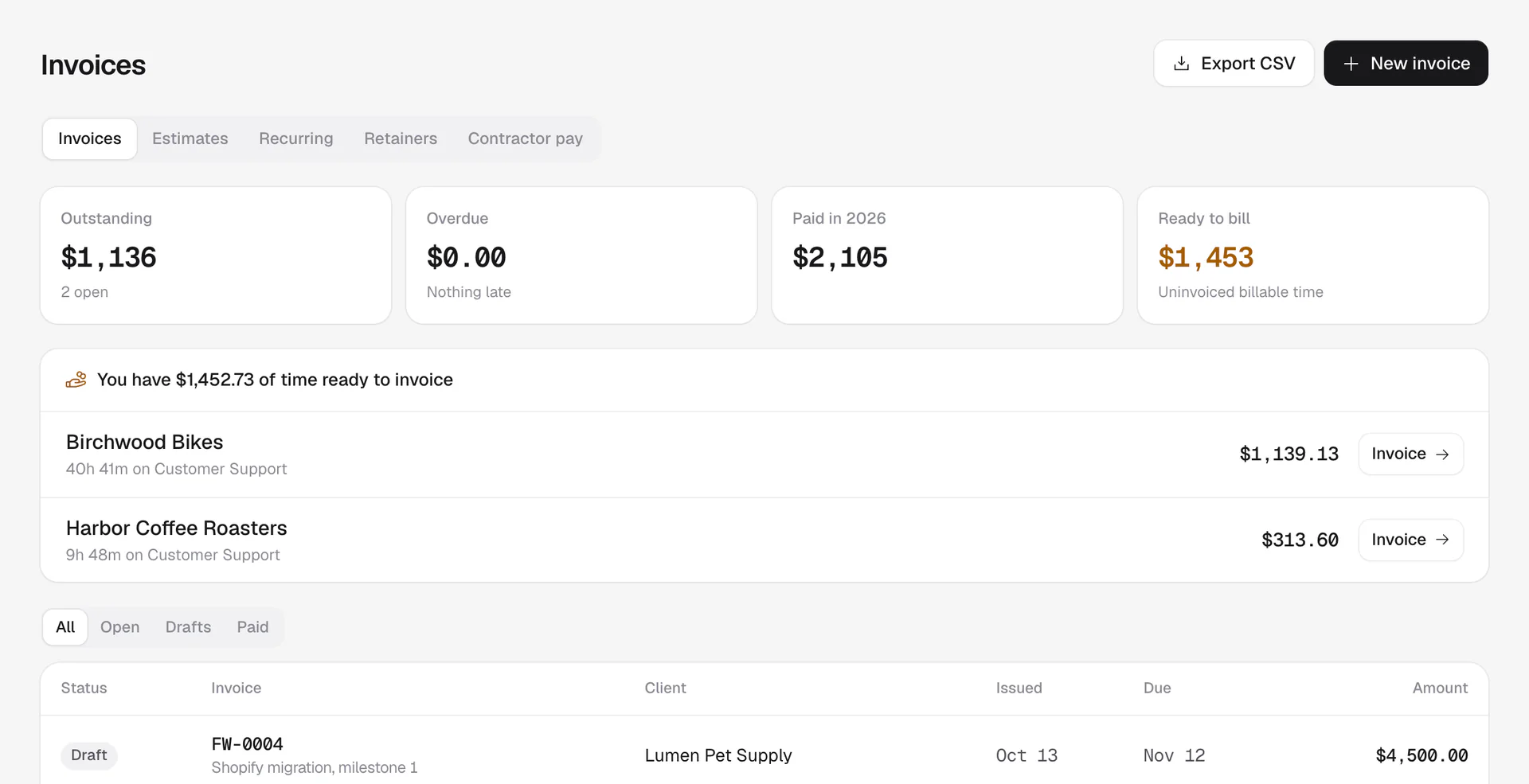Go to the Recurring tab
This screenshot has width=1529, height=784.
[x=296, y=139]
